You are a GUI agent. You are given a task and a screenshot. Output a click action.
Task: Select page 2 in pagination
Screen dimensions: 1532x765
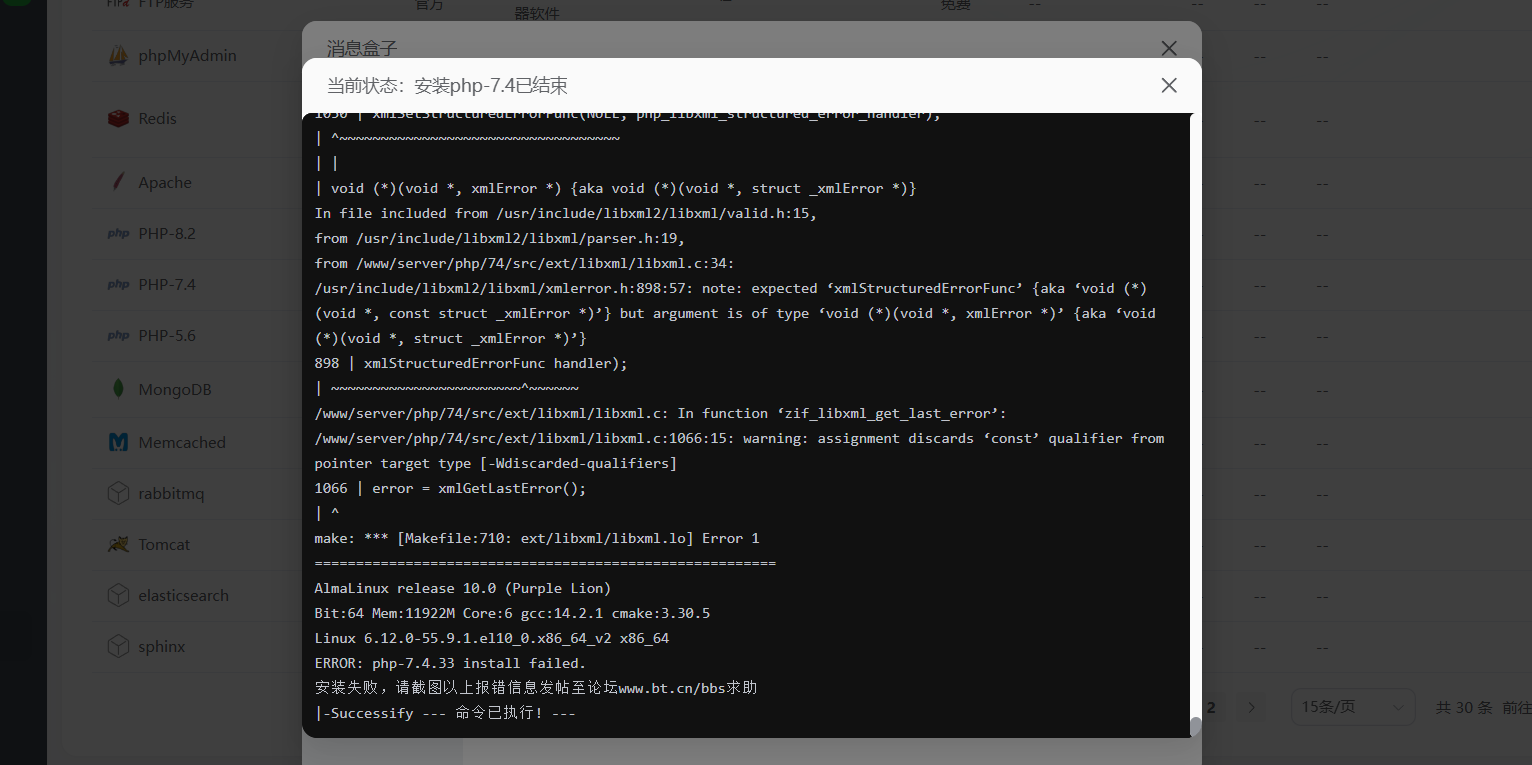coord(1211,708)
